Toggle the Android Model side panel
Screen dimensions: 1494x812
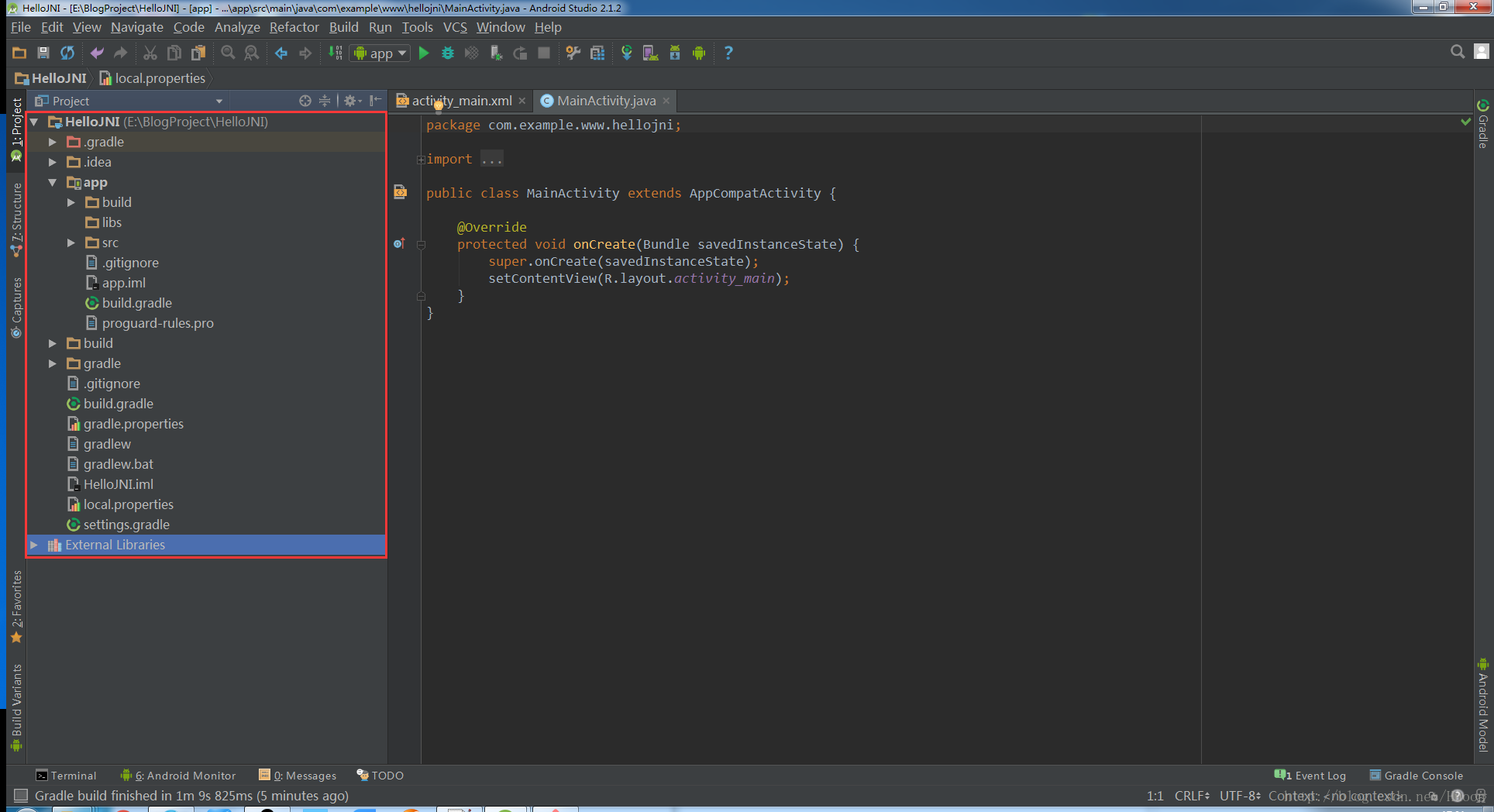(x=1483, y=705)
